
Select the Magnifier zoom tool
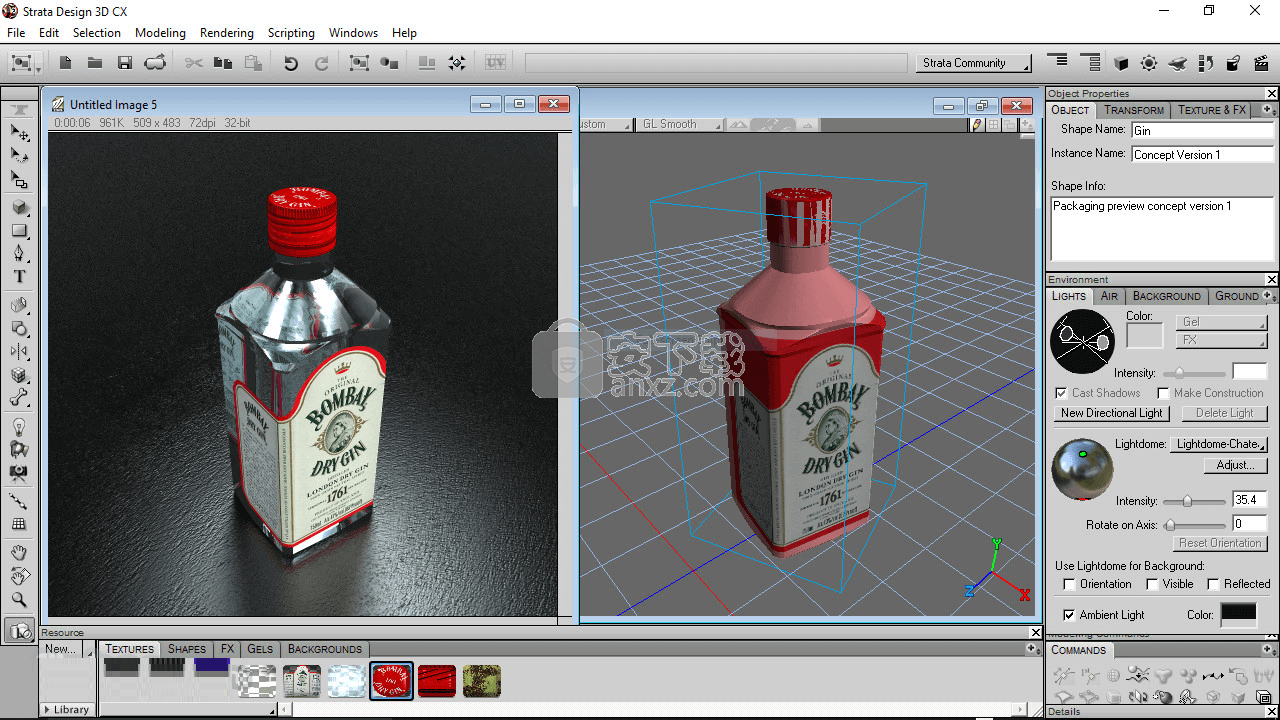click(19, 600)
